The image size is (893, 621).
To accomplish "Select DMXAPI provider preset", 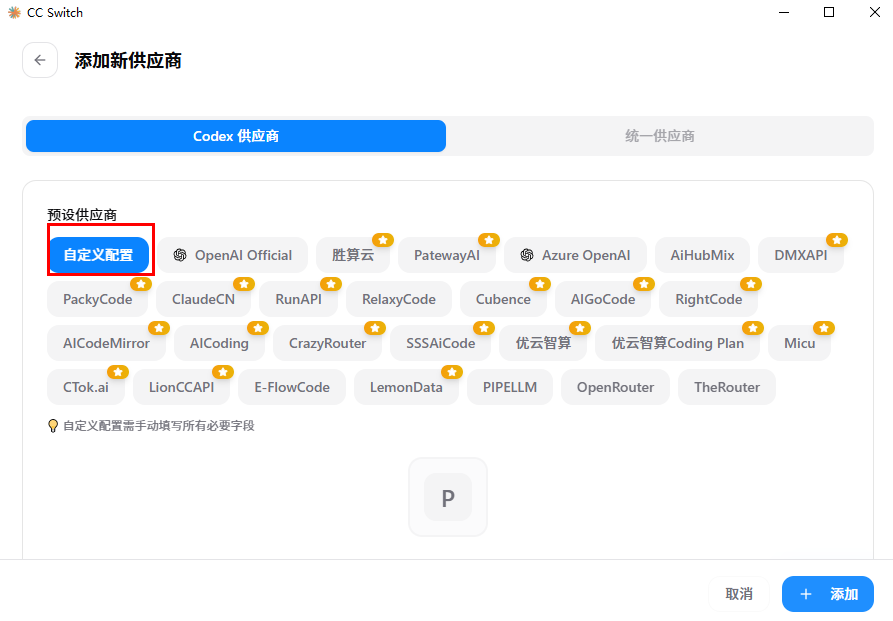I will coord(801,255).
